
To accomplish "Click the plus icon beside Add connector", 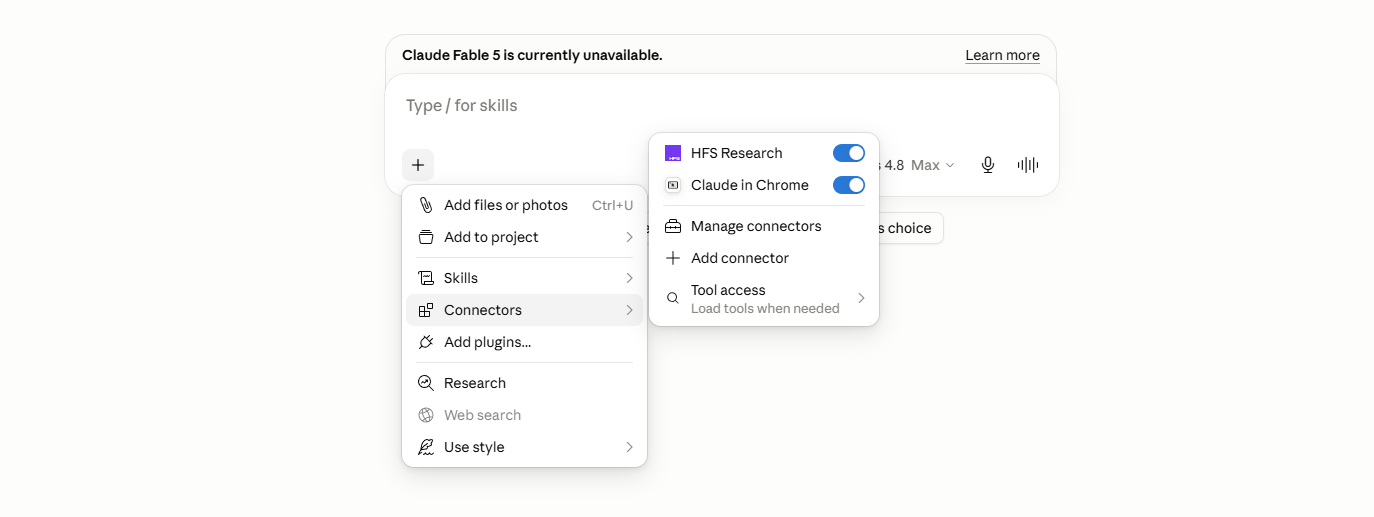I will [673, 258].
